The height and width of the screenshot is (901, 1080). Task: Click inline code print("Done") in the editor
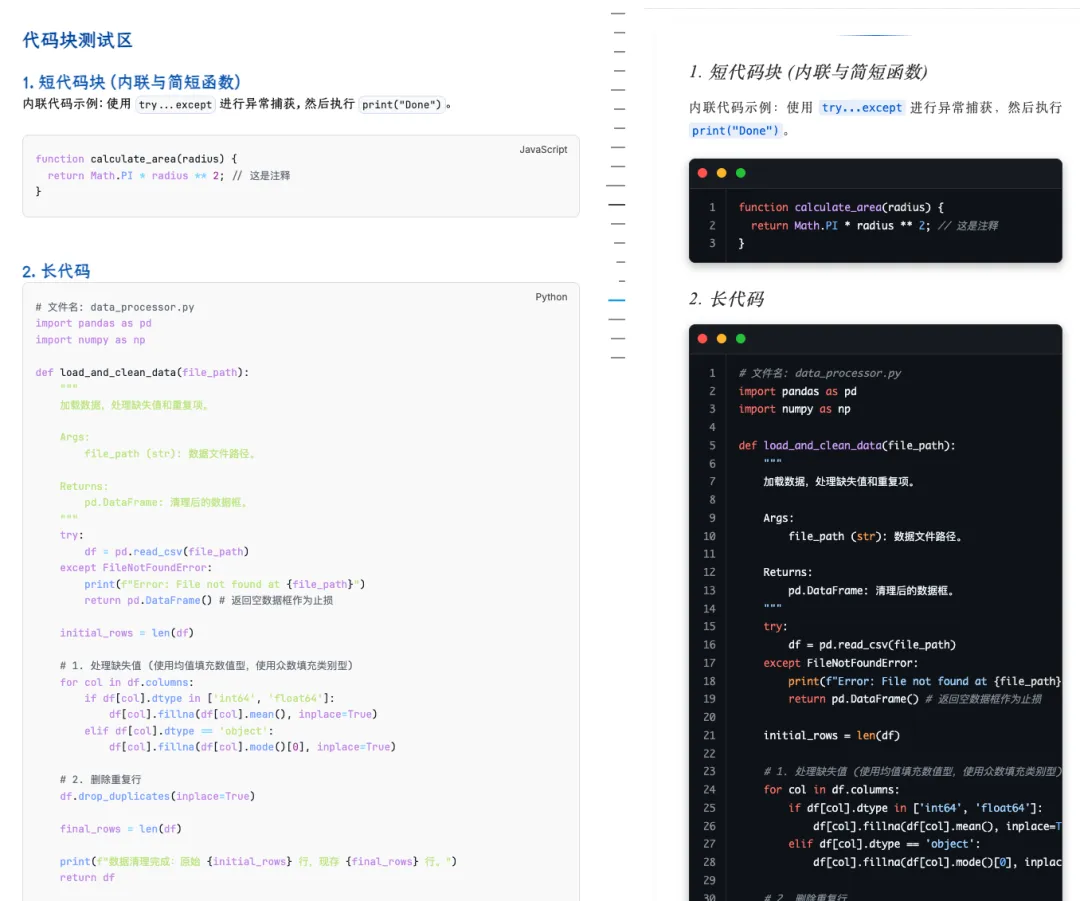point(402,105)
